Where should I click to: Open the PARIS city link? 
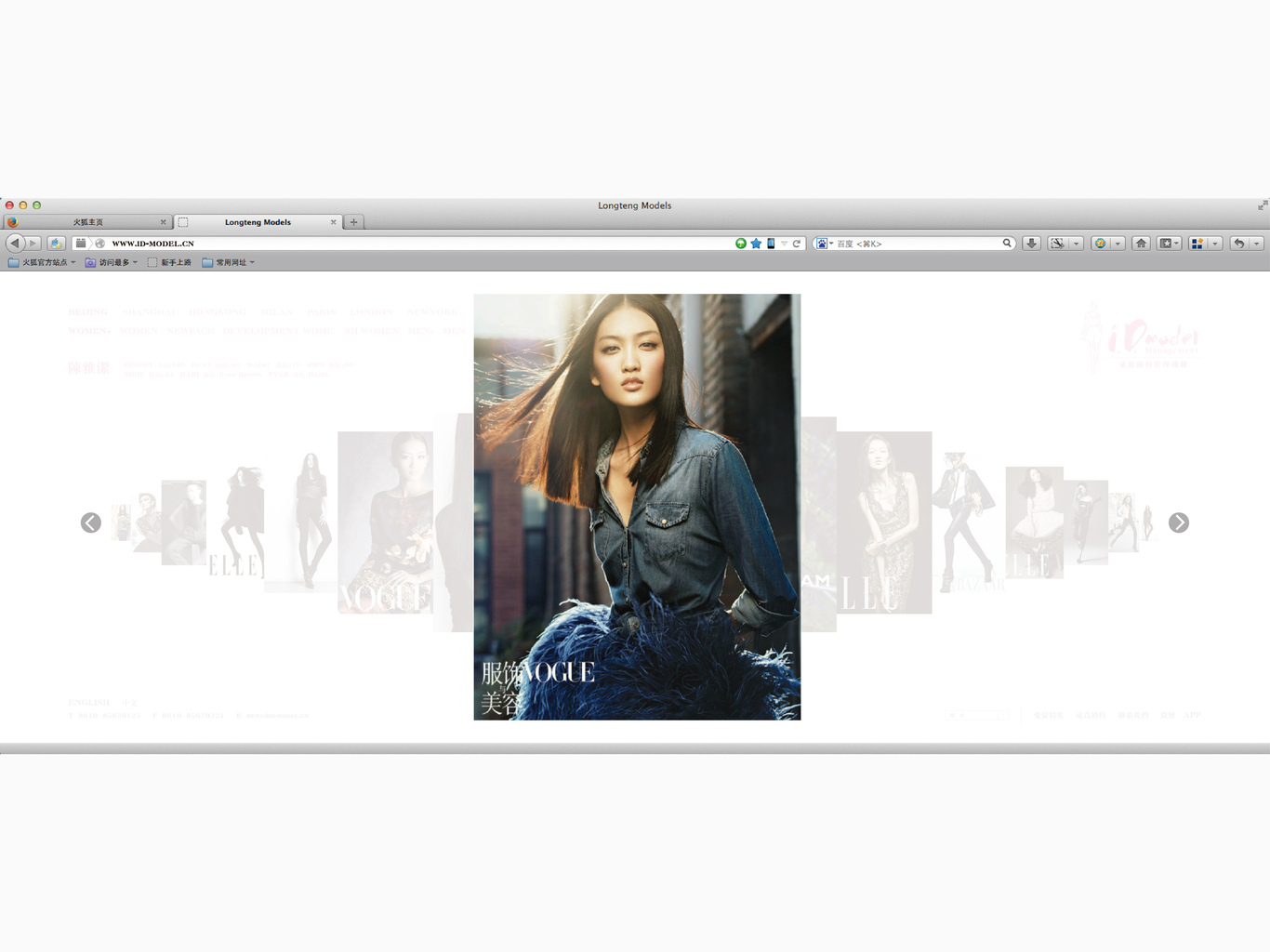pyautogui.click(x=321, y=312)
